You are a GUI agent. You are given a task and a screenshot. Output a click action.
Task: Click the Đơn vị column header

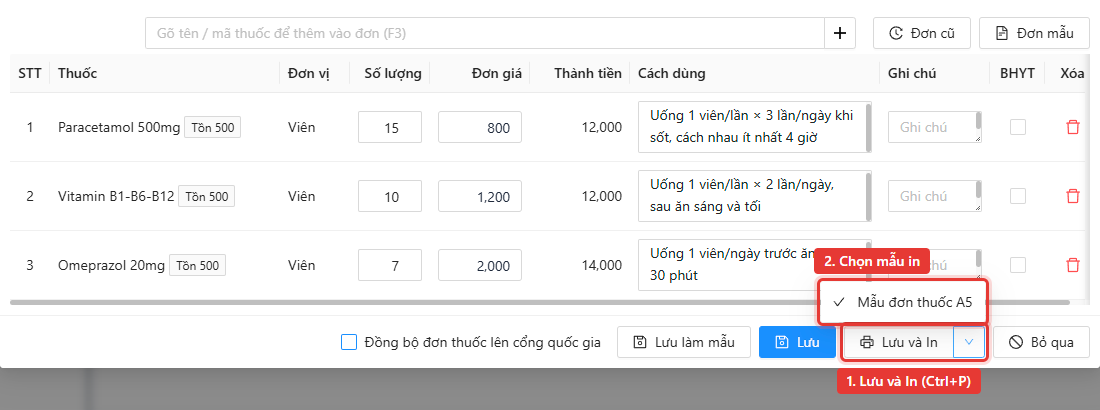tap(309, 73)
